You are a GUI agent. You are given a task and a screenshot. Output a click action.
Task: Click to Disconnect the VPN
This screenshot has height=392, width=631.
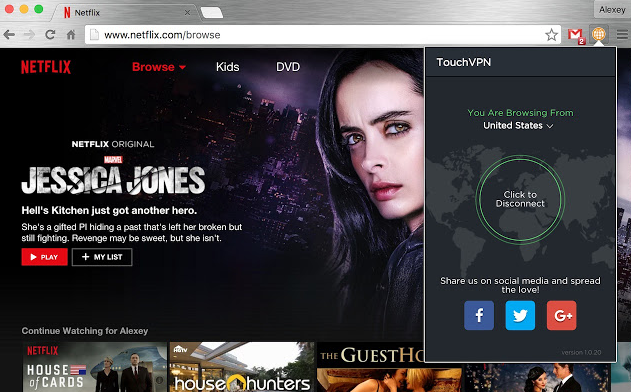coord(520,199)
